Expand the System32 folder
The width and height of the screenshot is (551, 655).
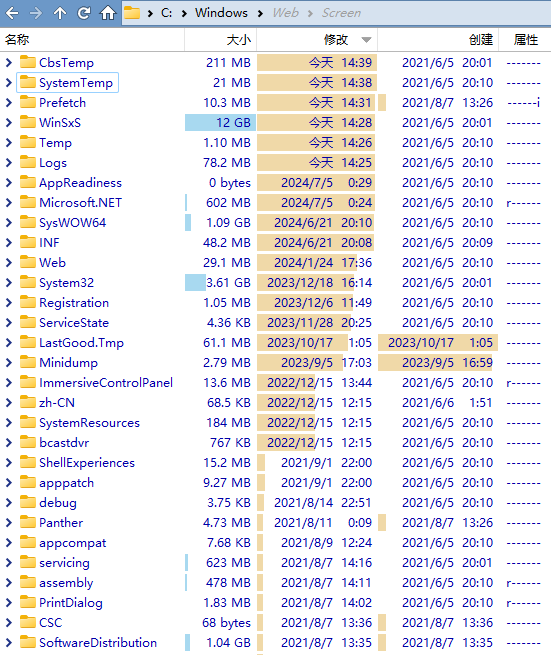point(9,283)
